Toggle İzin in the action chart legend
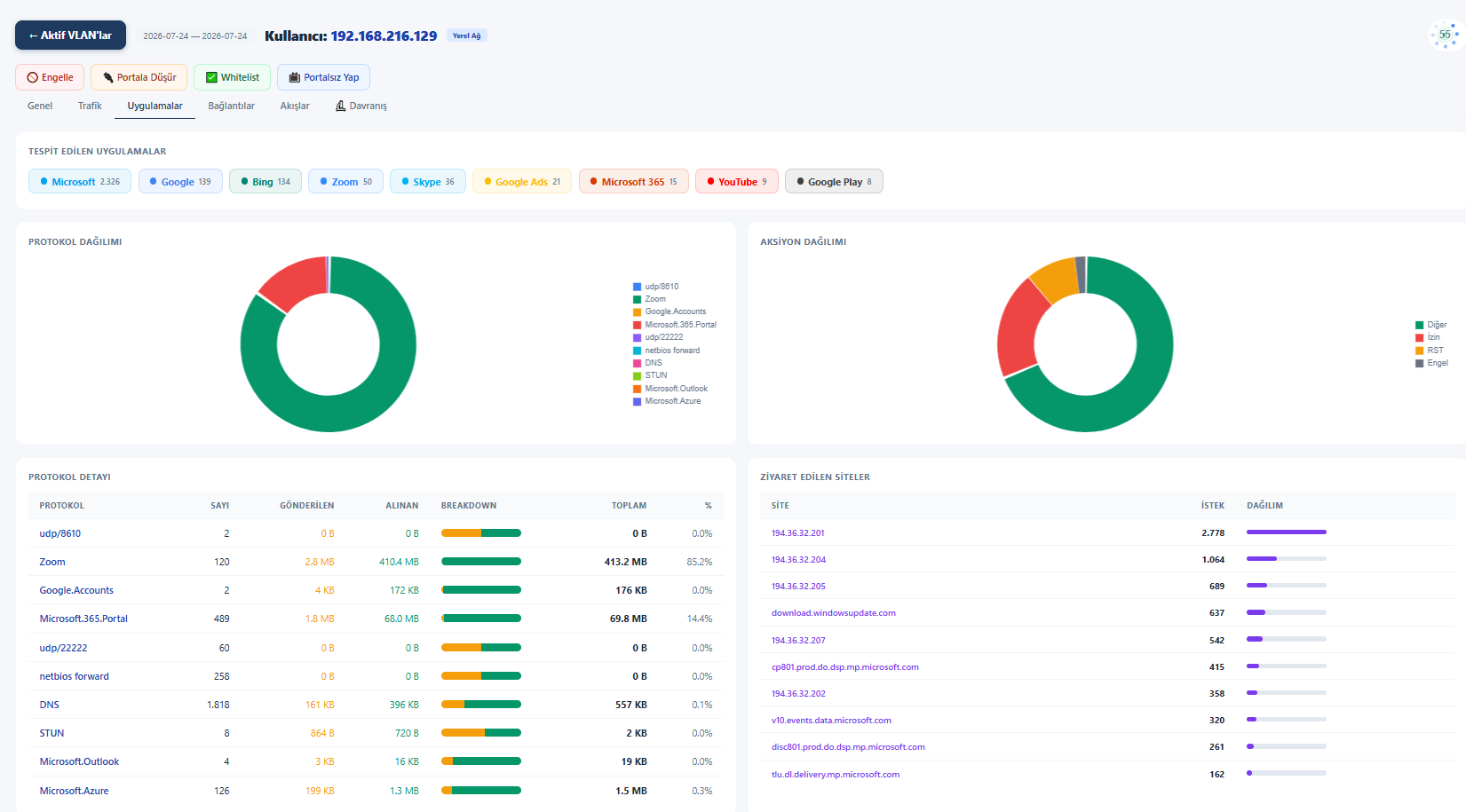1466x812 pixels. pos(1428,337)
